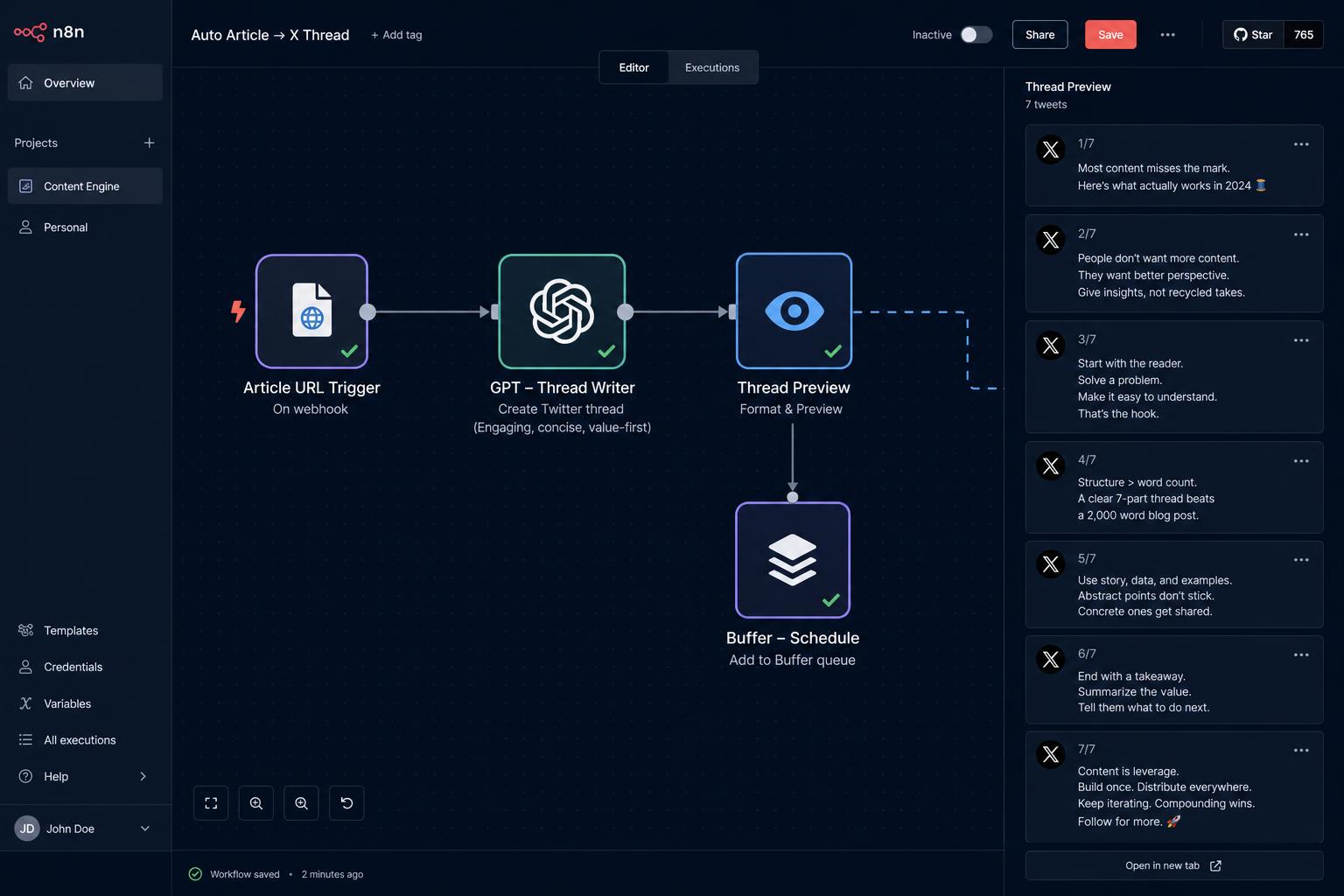Viewport: 1344px width, 896px height.
Task: Click the red Save button
Action: click(1110, 35)
